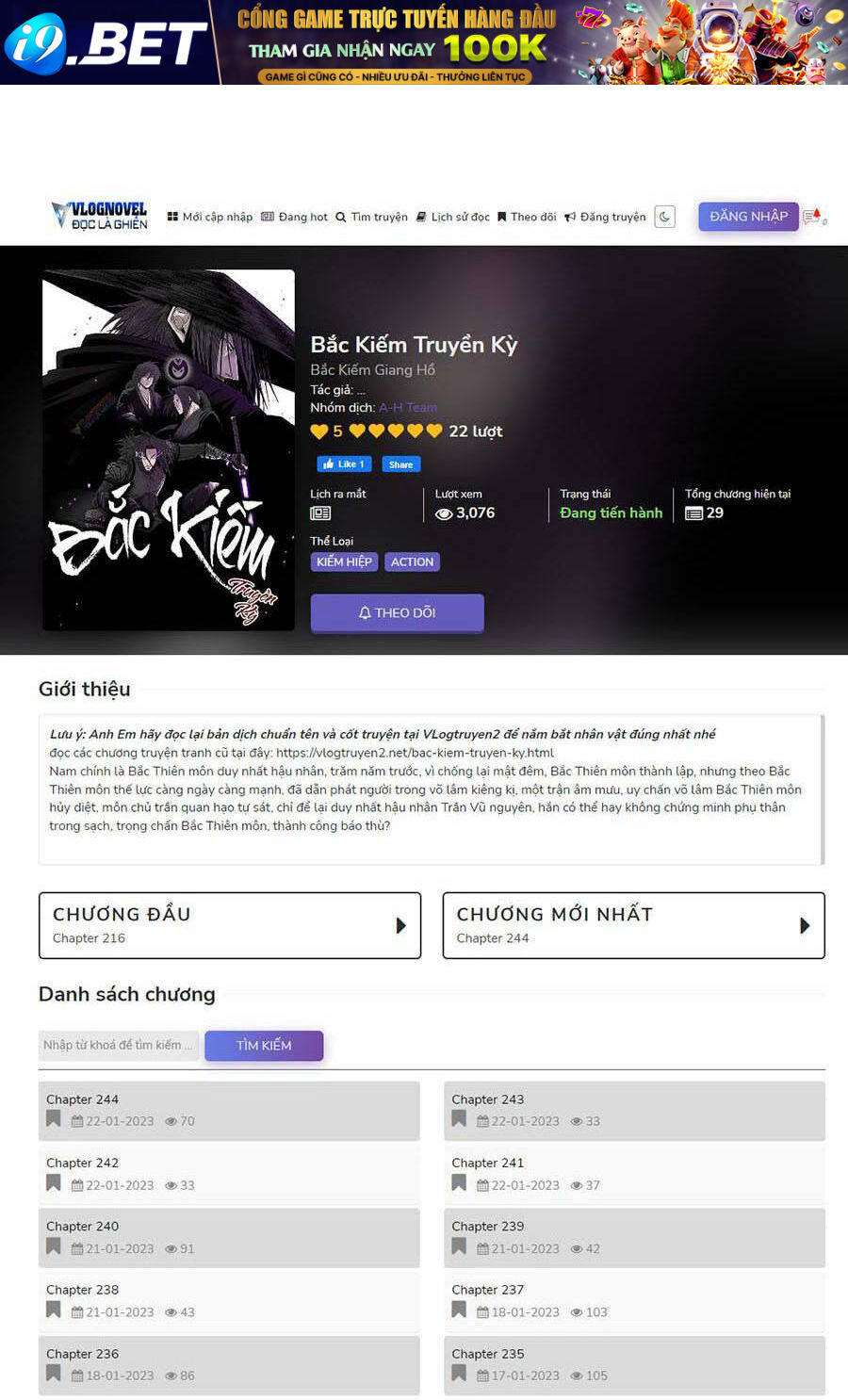Open latest chapter via CHƯƠNG MỚI NHẤT arrow
848x1400 pixels.
coord(805,925)
